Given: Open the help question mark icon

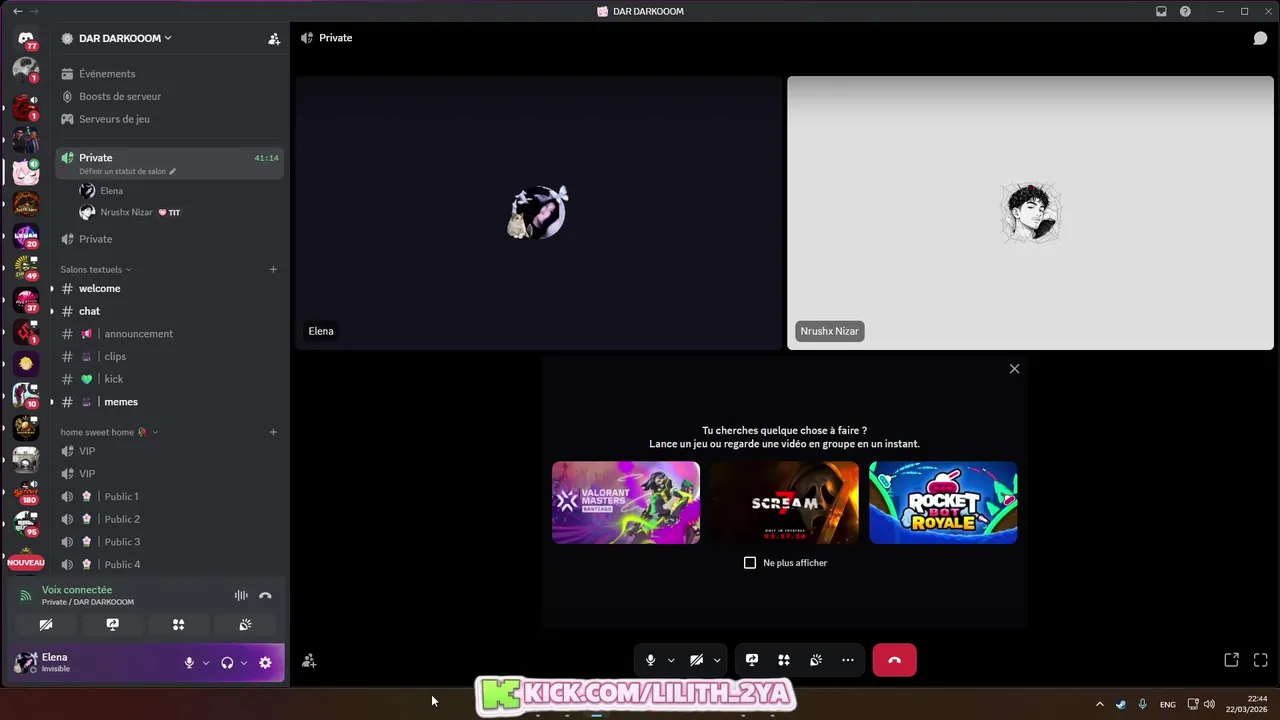Looking at the screenshot, I should (1186, 11).
